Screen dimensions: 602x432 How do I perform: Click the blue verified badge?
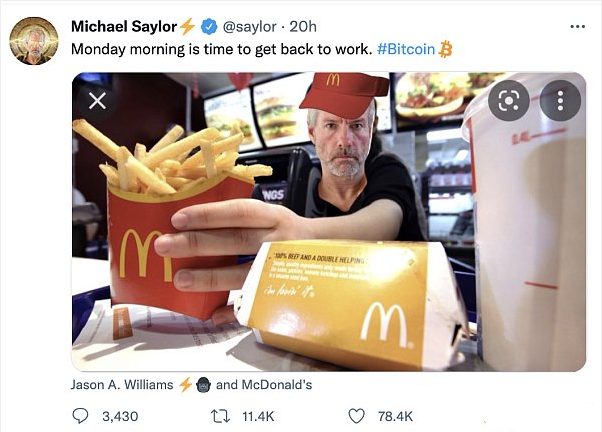pyautogui.click(x=208, y=26)
